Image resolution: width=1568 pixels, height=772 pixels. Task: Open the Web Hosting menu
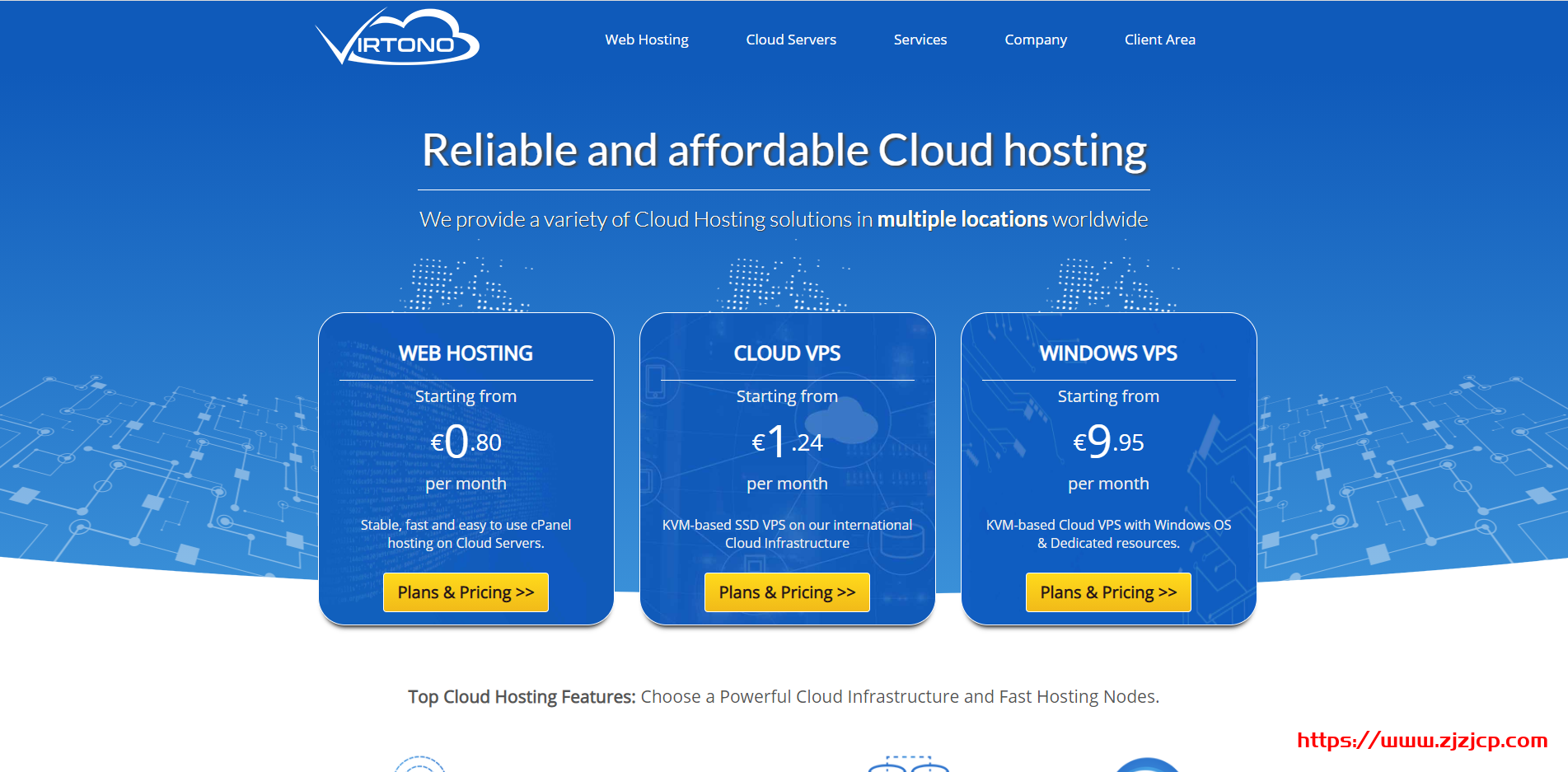point(646,40)
